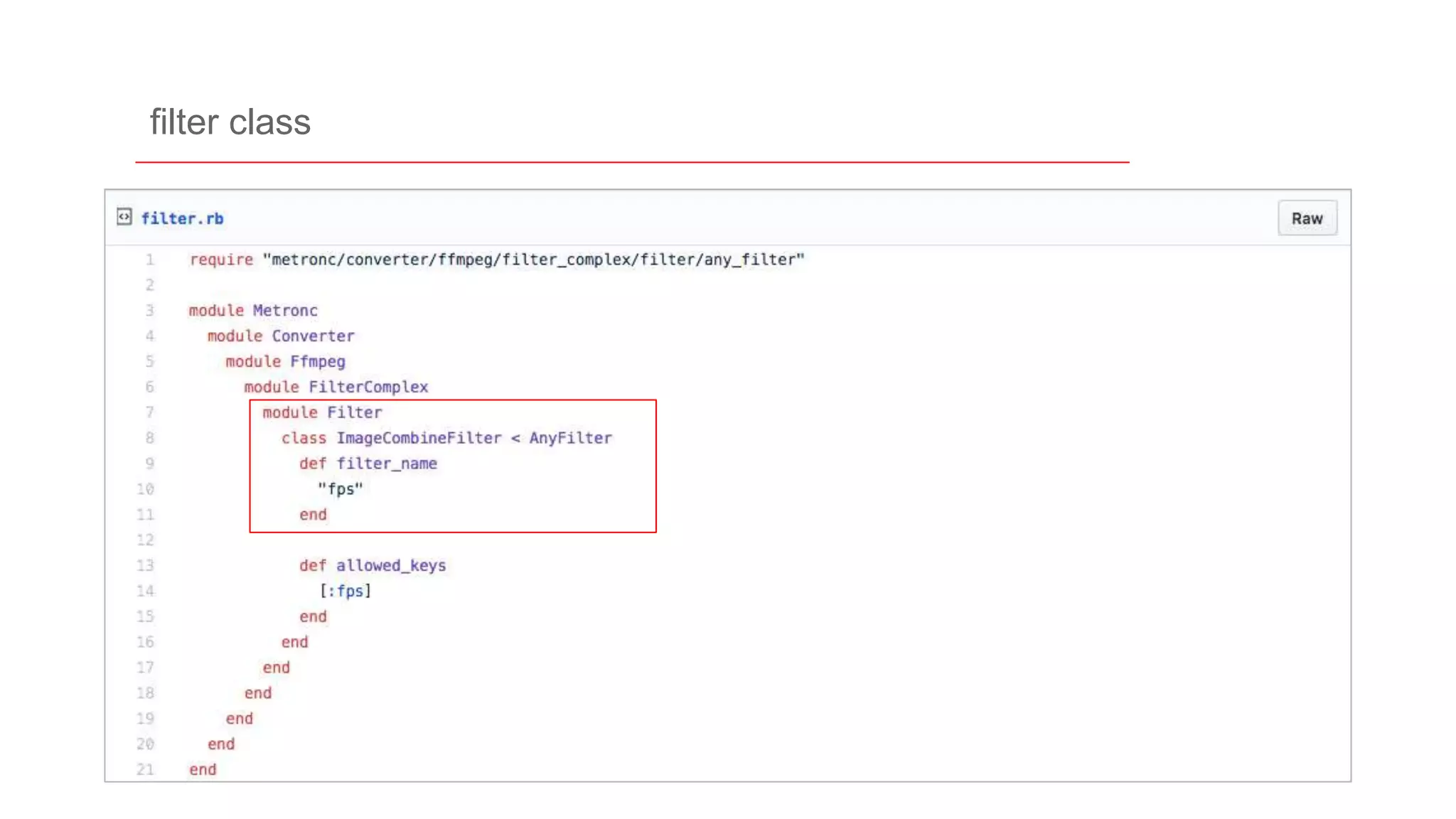The height and width of the screenshot is (819, 1456).
Task: Click 'module FilterComplex' text
Action: click(336, 387)
